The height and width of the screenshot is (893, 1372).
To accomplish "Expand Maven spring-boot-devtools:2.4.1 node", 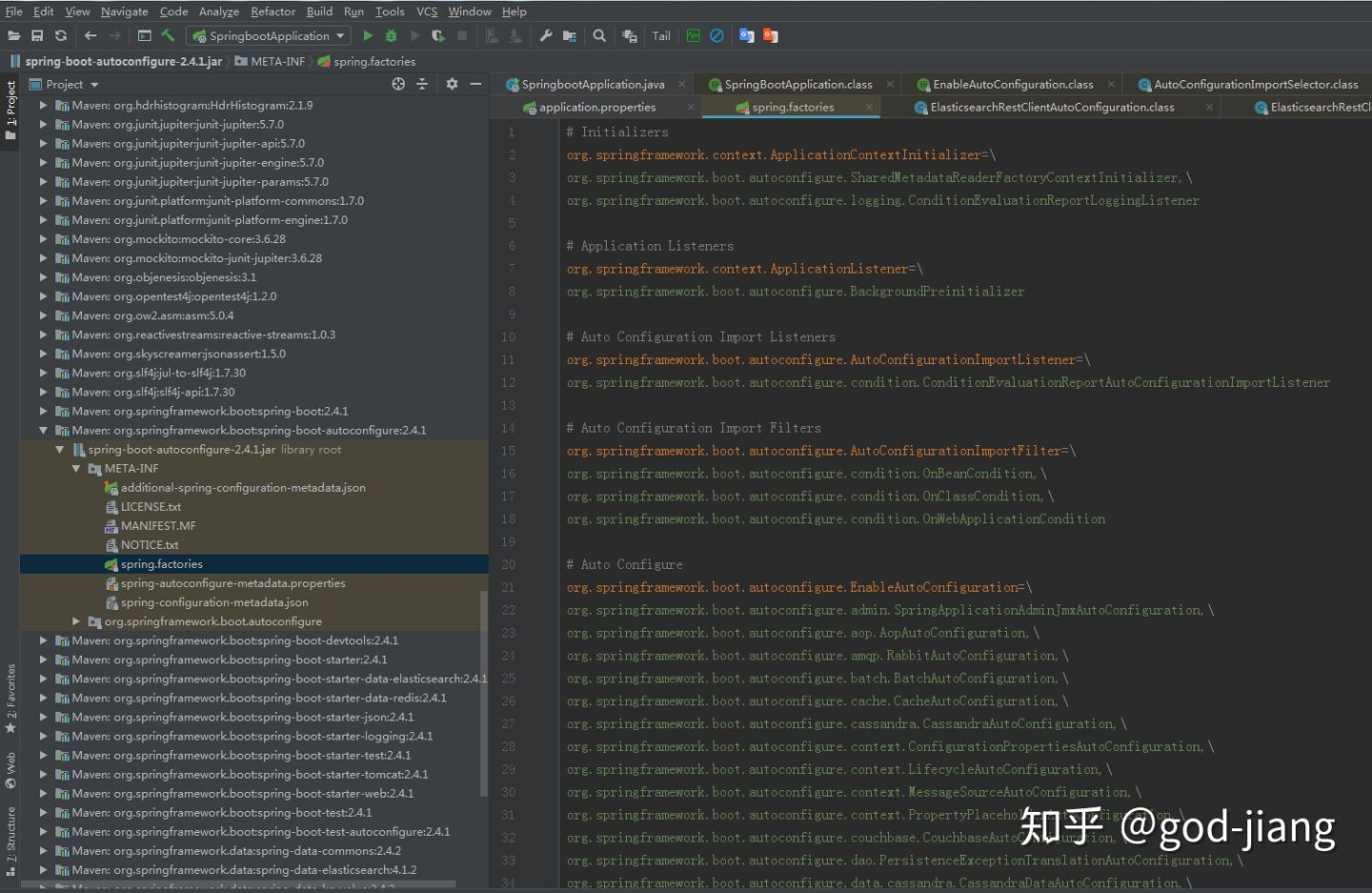I will (44, 640).
